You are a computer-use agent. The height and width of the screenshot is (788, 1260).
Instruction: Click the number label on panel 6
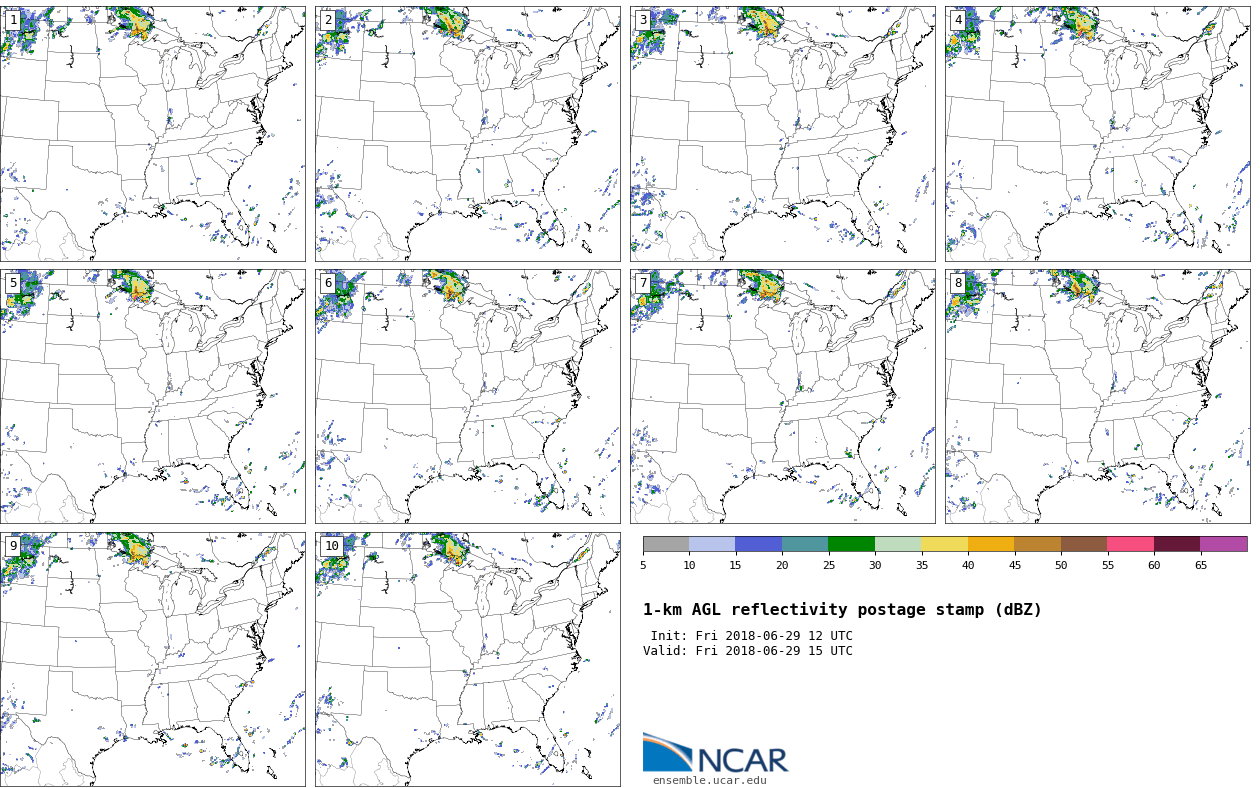[x=328, y=283]
